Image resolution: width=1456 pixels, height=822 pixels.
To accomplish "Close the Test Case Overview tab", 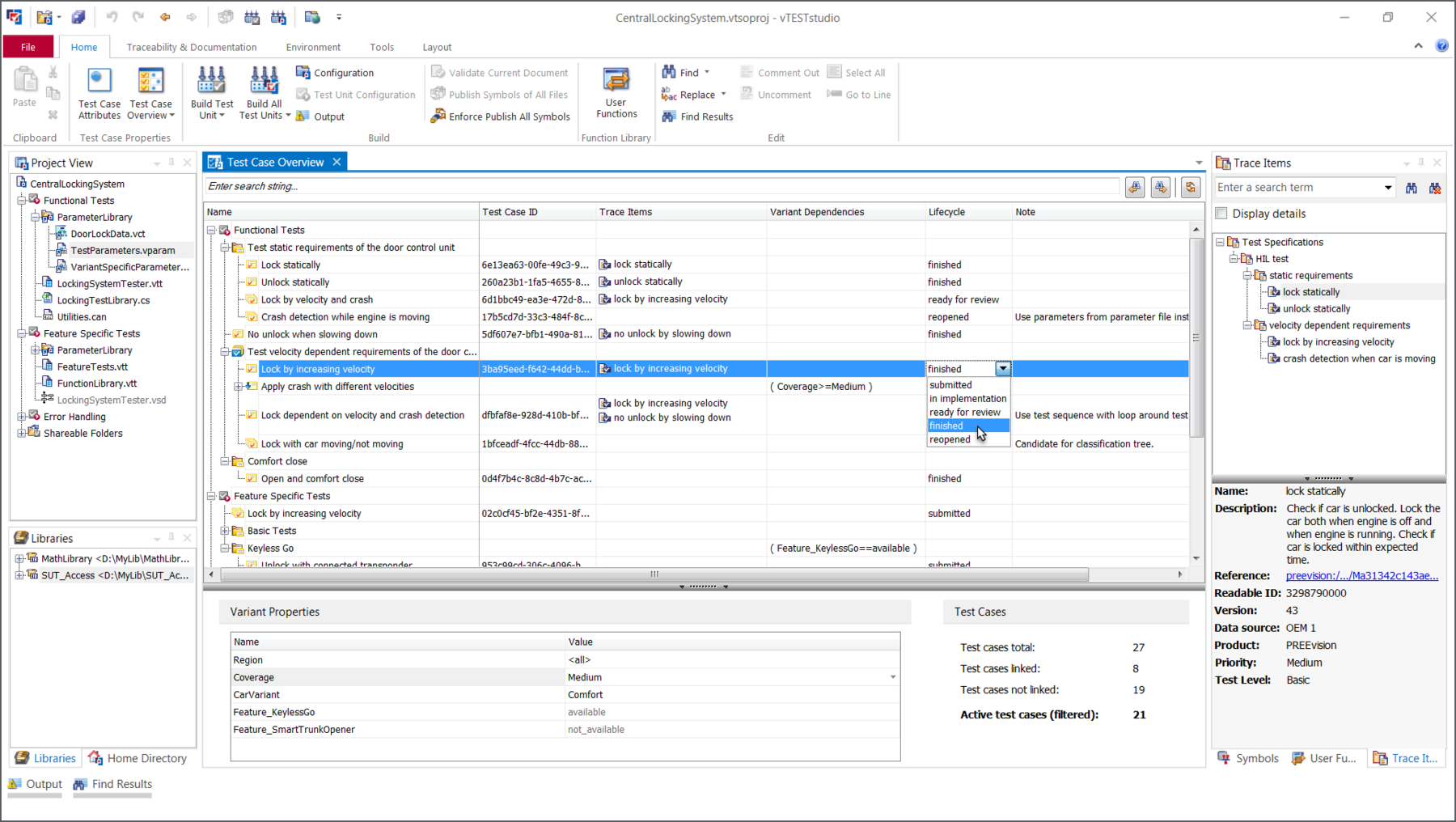I will click(336, 162).
